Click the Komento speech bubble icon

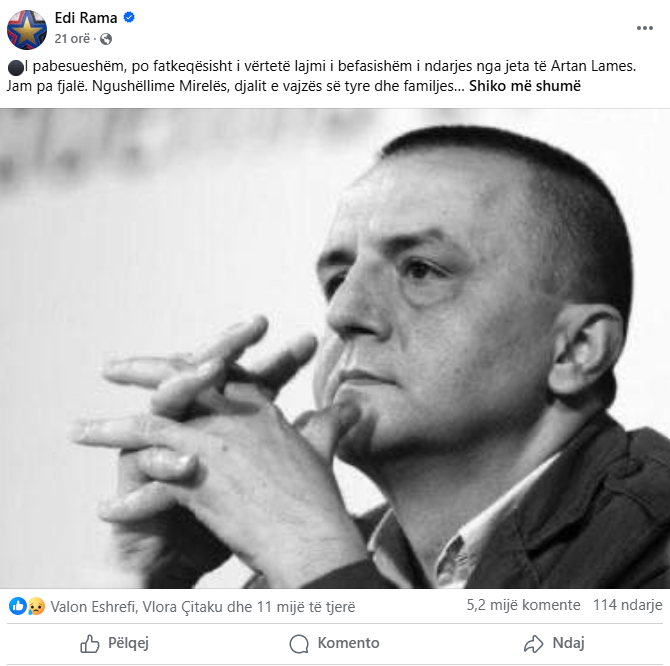298,643
